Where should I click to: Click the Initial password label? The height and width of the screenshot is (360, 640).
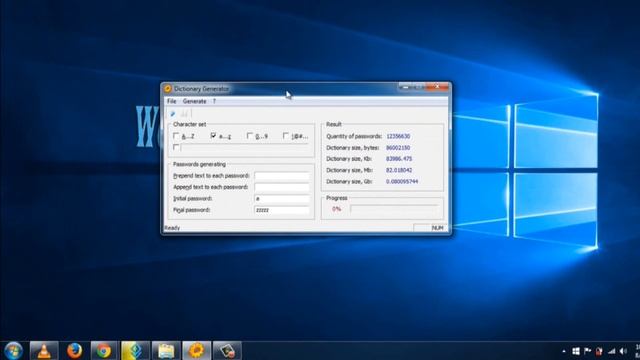pyautogui.click(x=193, y=199)
